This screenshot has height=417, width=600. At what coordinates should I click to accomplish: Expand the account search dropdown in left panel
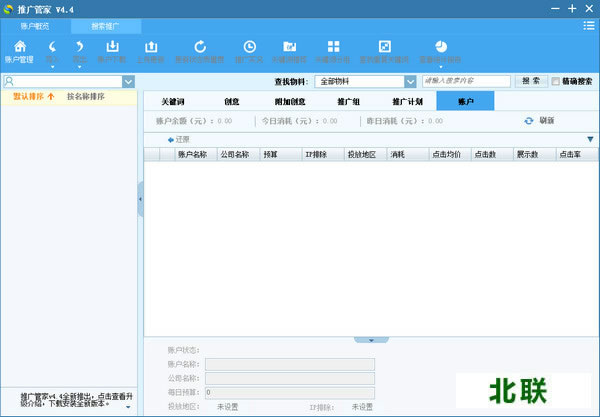click(127, 81)
